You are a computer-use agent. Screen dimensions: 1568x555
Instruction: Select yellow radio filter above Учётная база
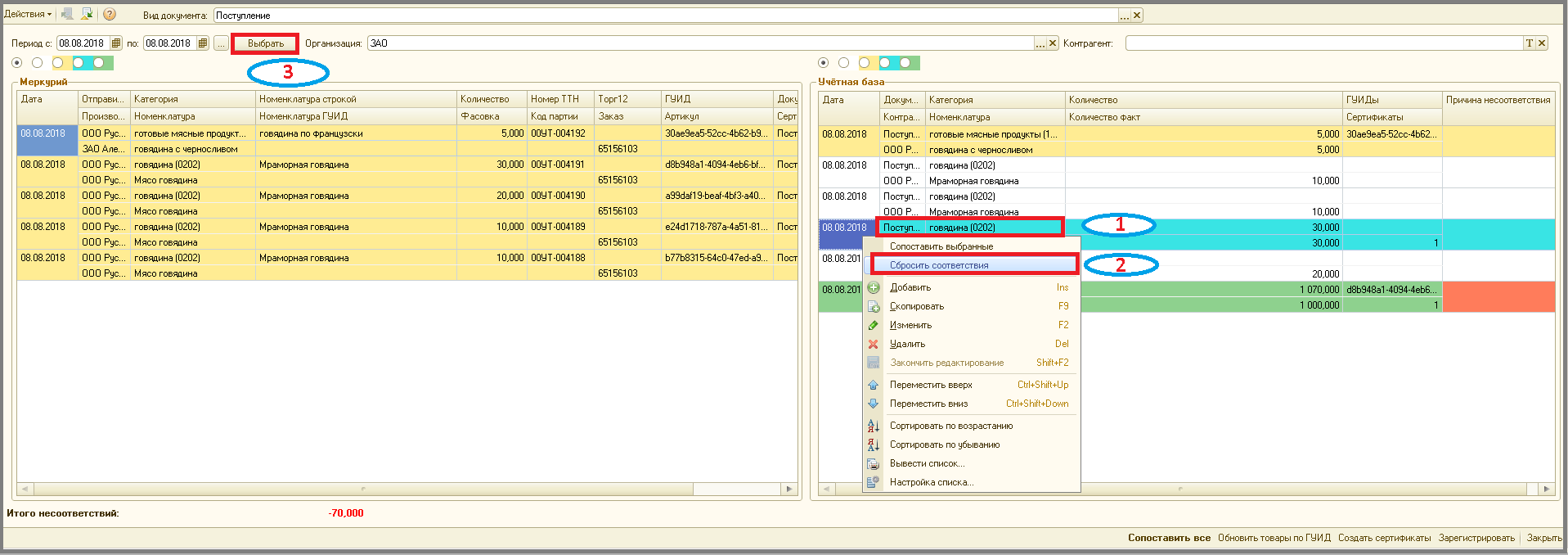(x=864, y=63)
